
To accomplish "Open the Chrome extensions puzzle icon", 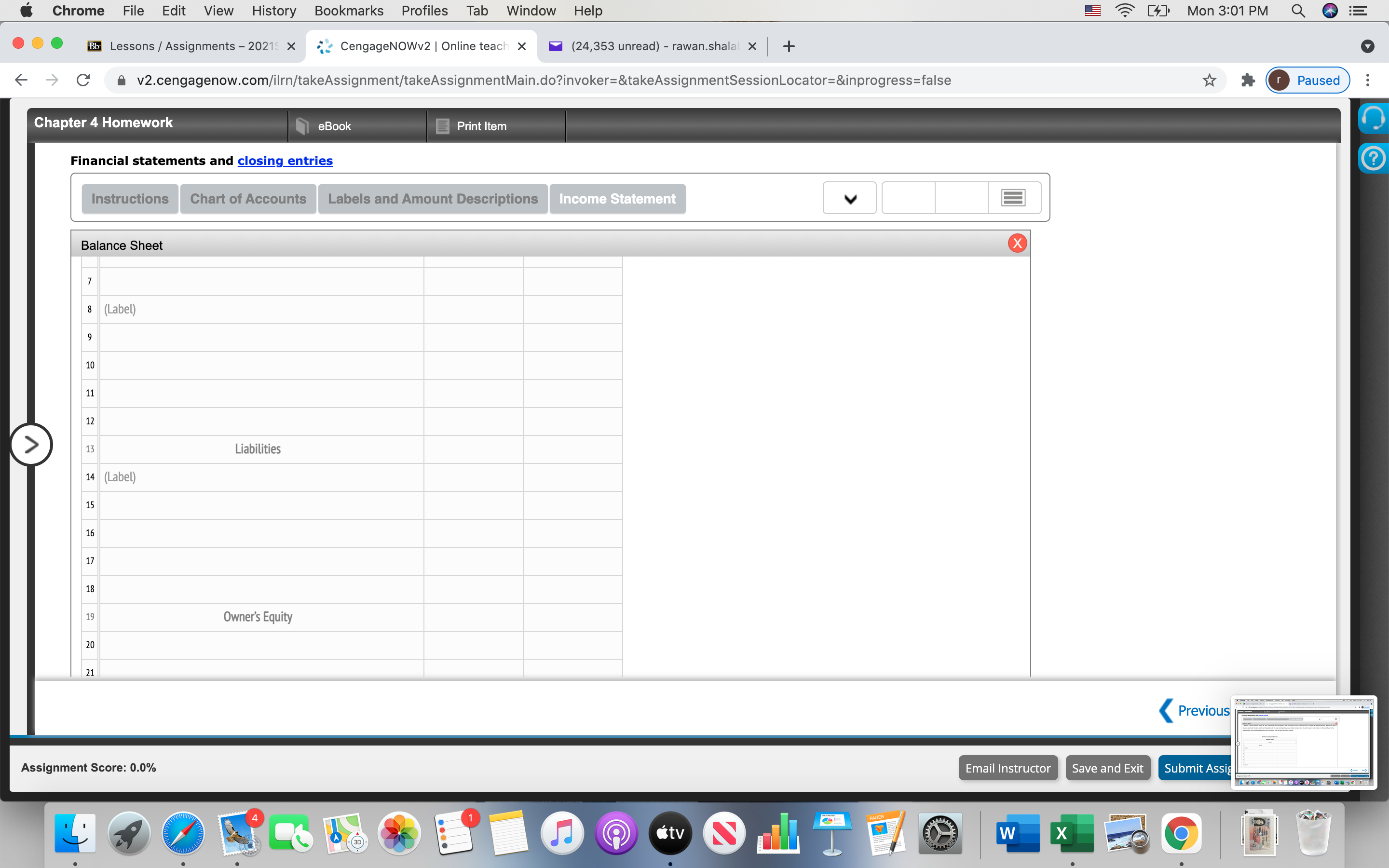I will 1248,81.
